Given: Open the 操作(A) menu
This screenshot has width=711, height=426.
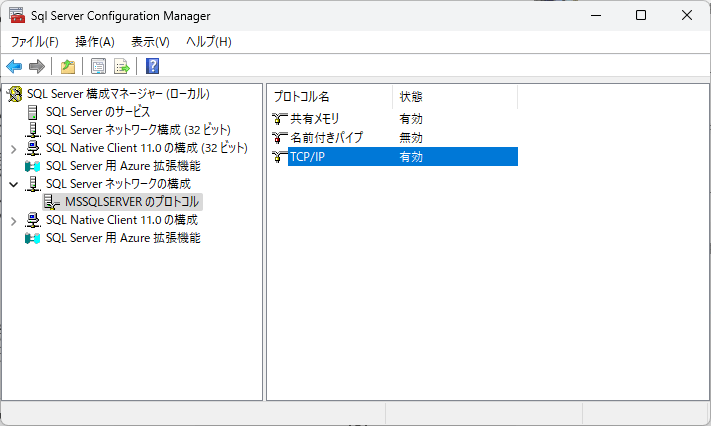Looking at the screenshot, I should (x=95, y=42).
